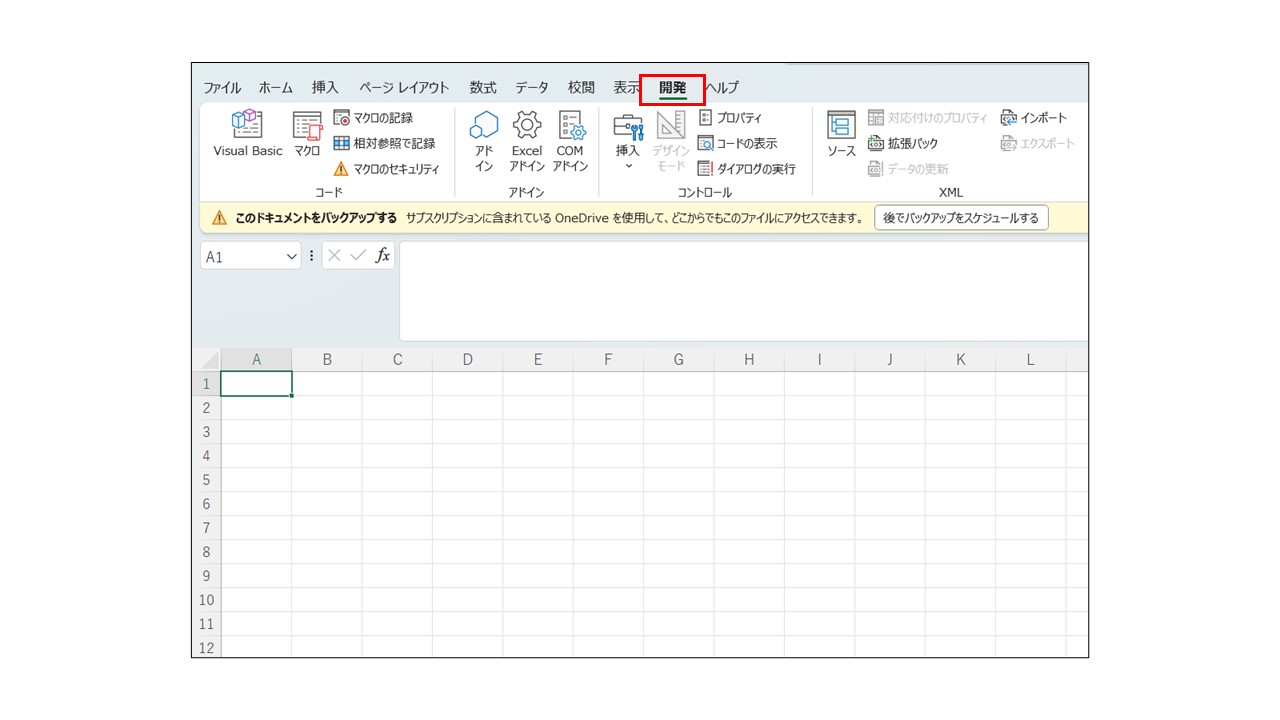Click the このドキュメントをバックアップする message
Viewport: 1280px width, 720px height.
coord(316,218)
